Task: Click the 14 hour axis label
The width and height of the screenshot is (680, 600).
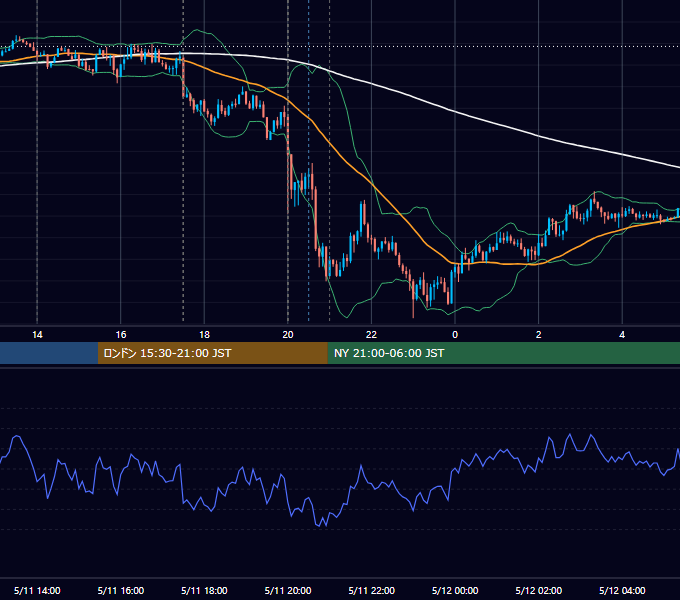Action: point(37,335)
